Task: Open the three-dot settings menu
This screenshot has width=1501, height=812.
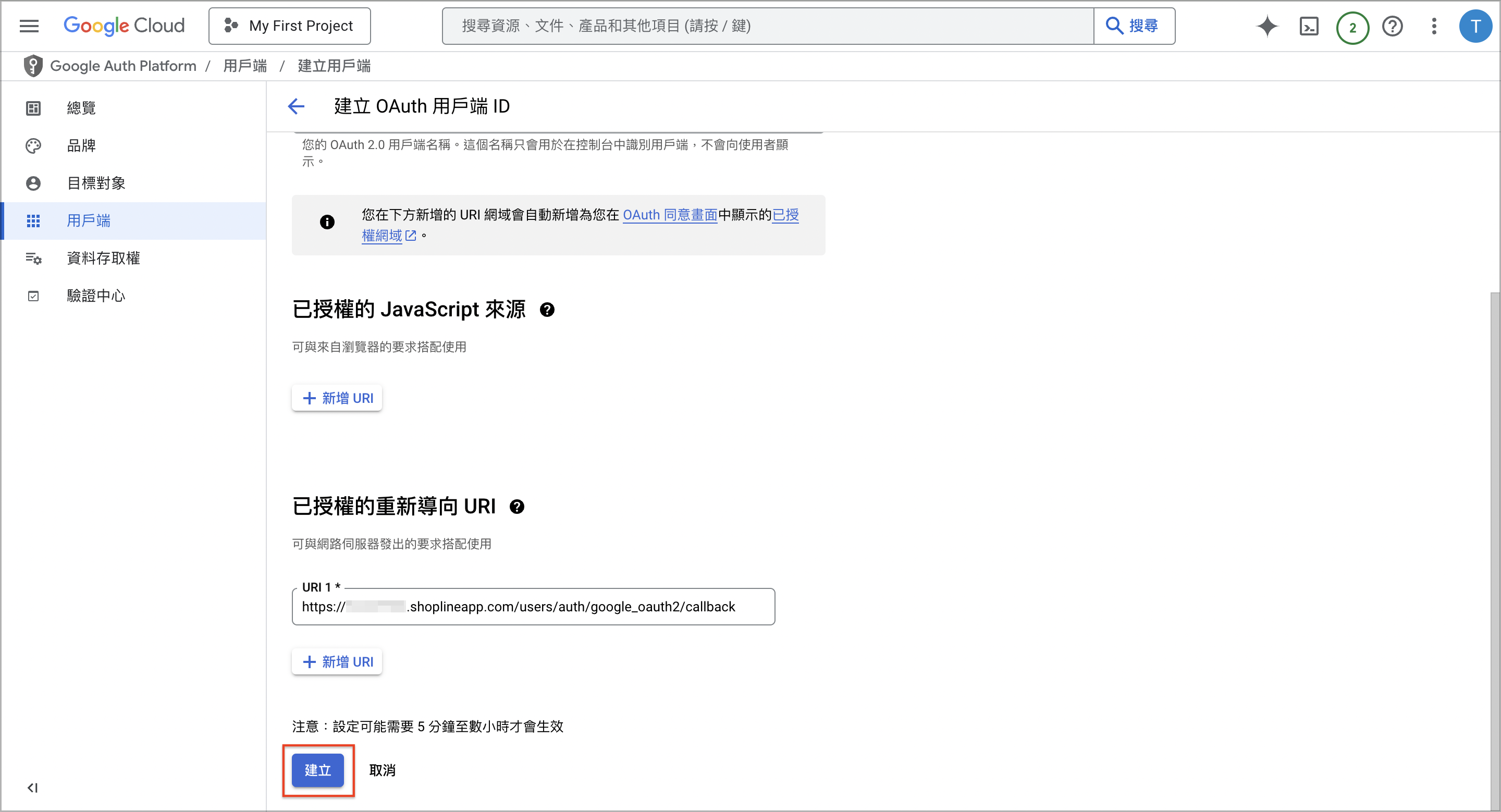Action: (1434, 26)
